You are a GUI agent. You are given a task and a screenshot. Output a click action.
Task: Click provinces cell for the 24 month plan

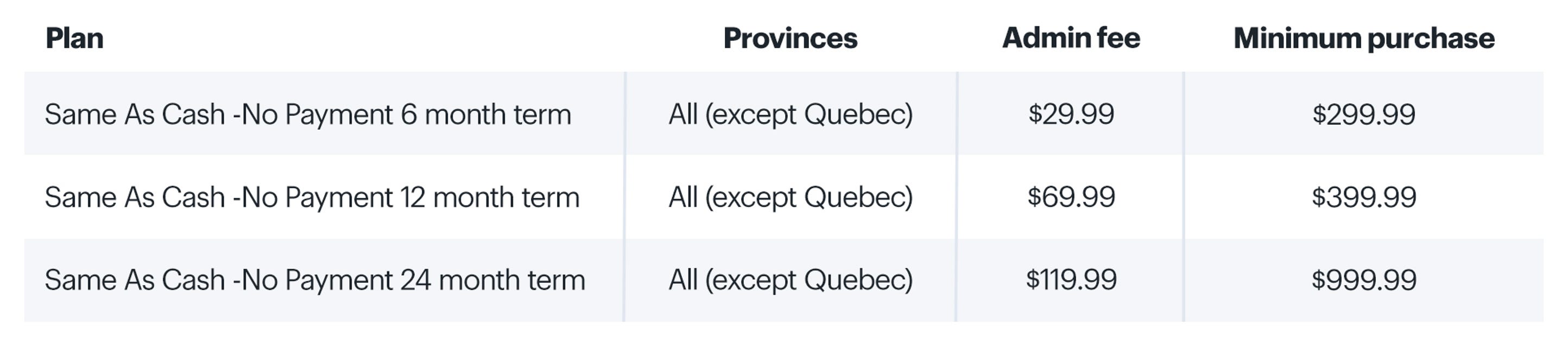(x=790, y=280)
